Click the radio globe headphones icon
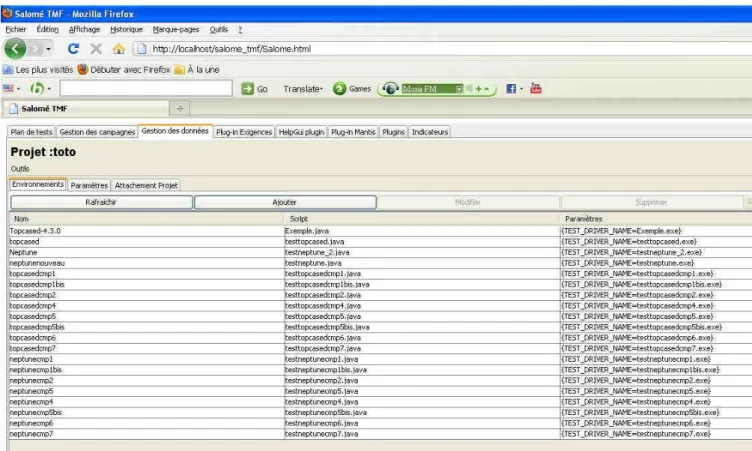 click(390, 89)
